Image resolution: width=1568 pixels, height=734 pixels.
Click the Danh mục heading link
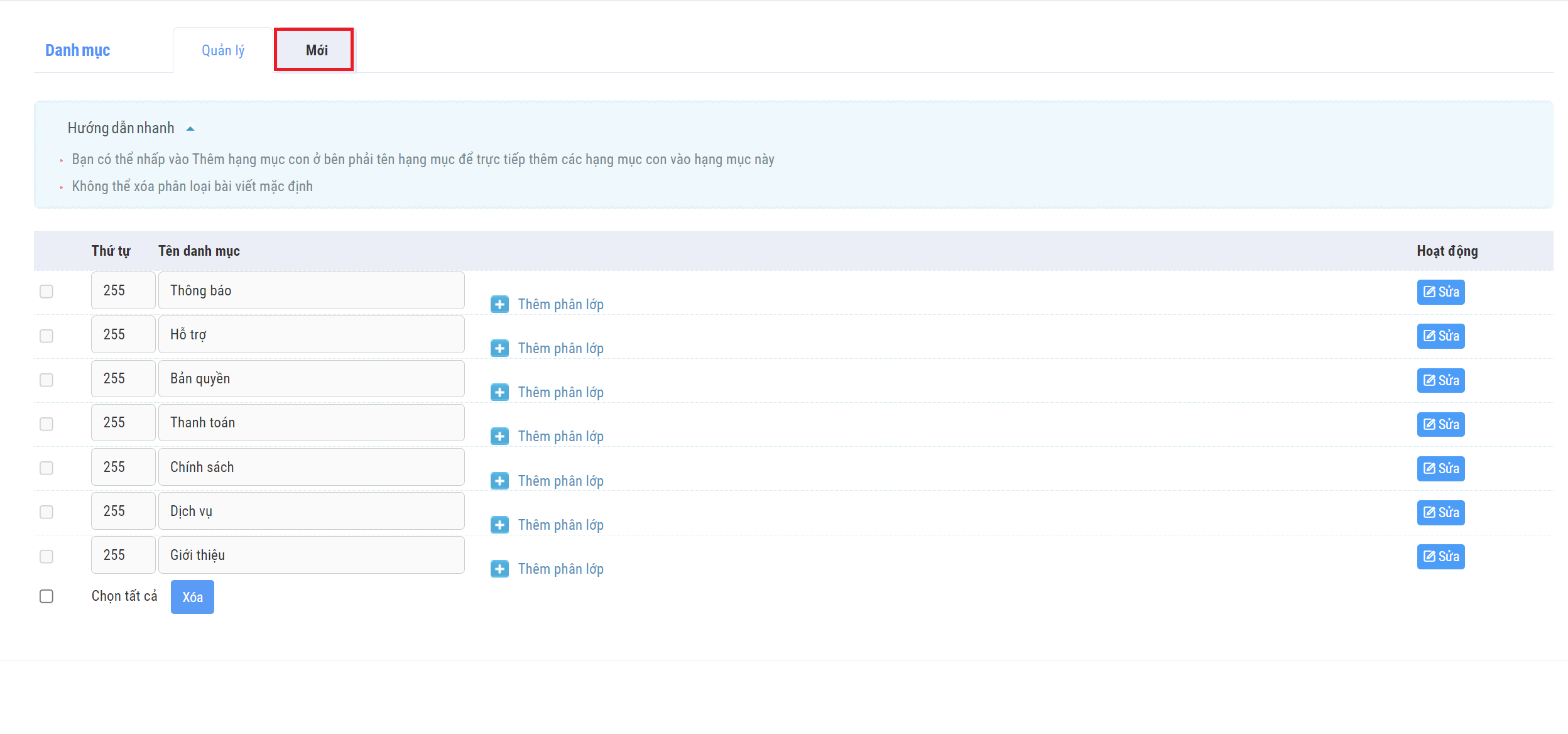click(78, 50)
